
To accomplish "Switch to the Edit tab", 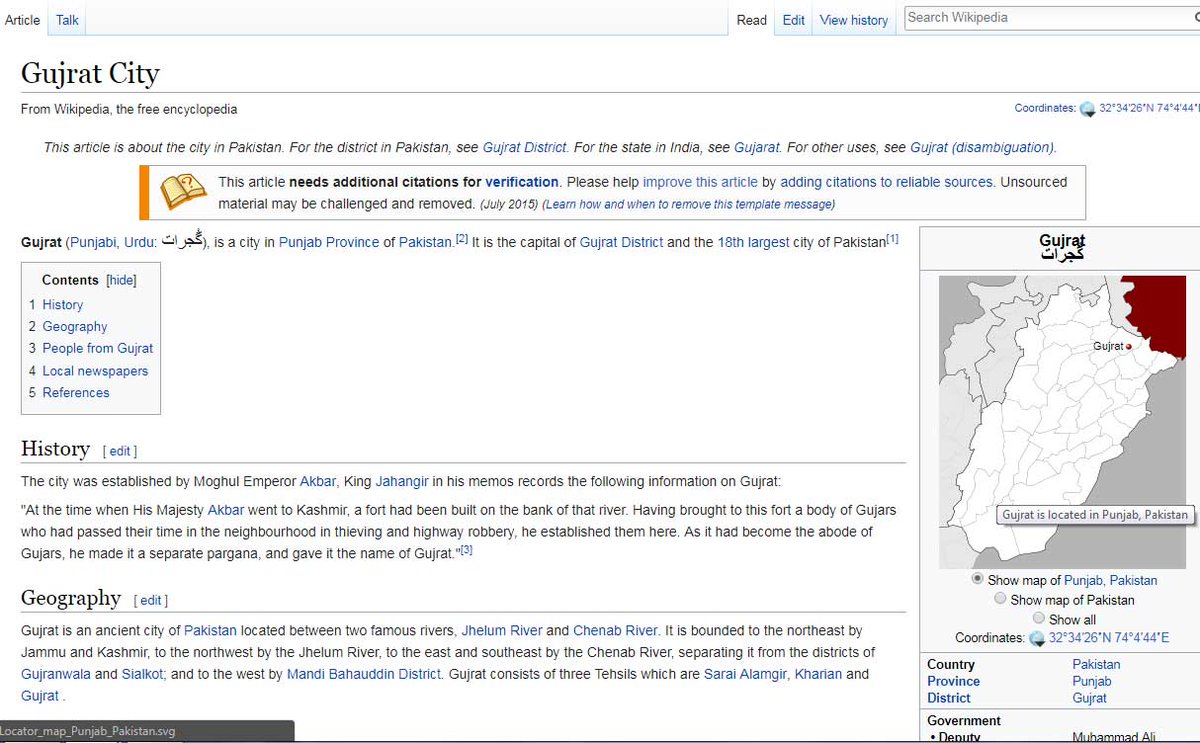I will click(x=794, y=20).
